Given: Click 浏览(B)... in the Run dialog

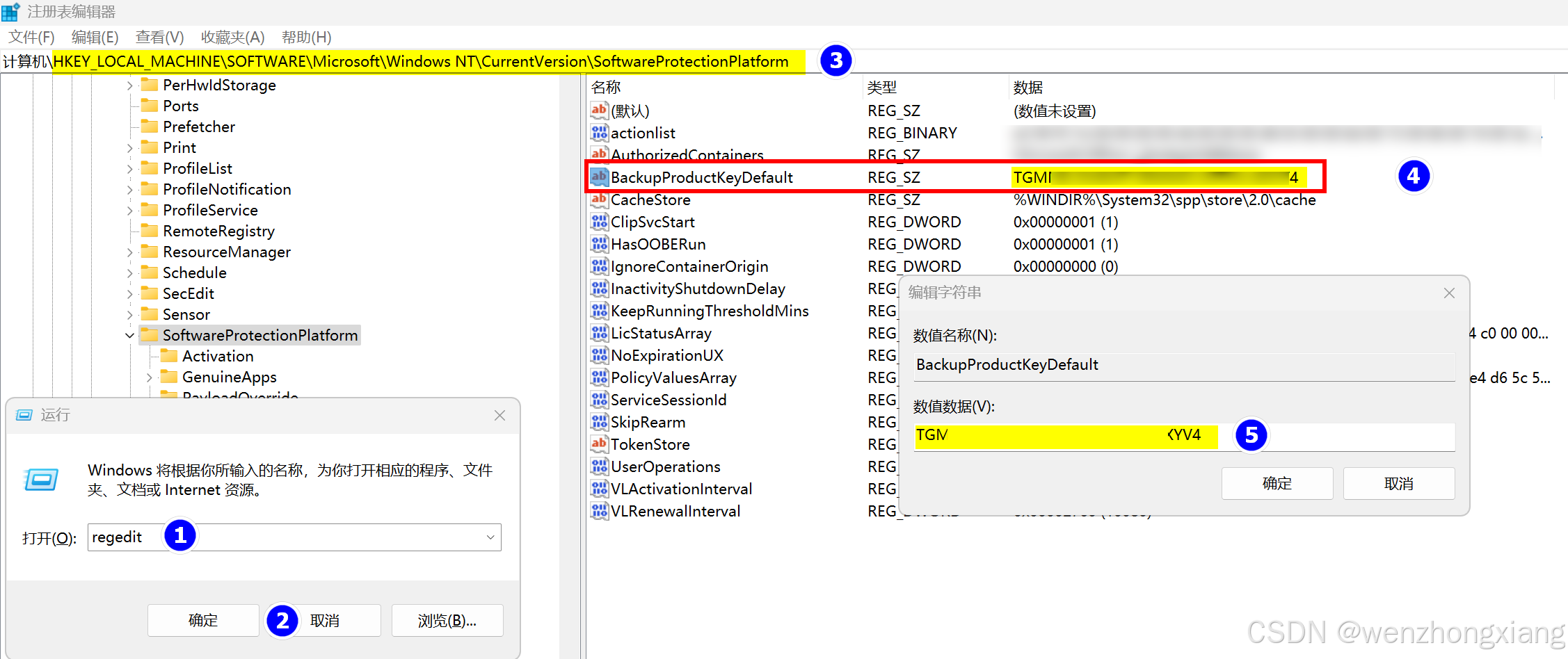Looking at the screenshot, I should point(447,620).
